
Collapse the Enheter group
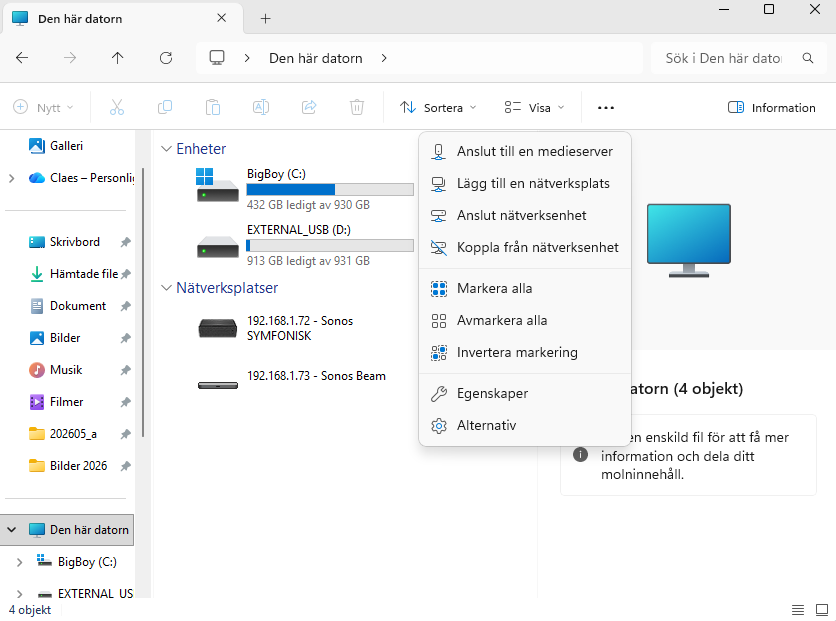(x=166, y=149)
